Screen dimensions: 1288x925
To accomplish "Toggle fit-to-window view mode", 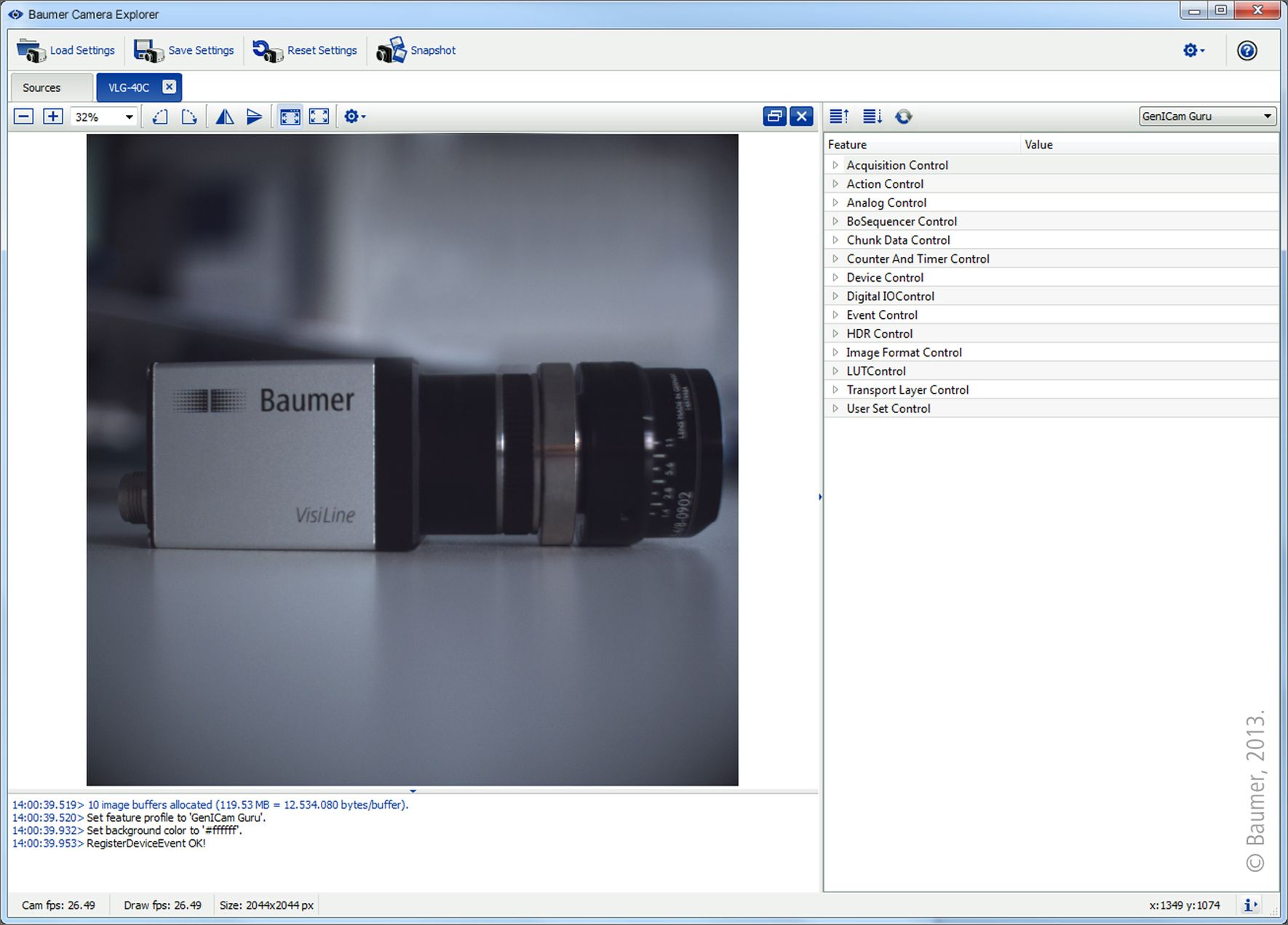I will click(290, 116).
